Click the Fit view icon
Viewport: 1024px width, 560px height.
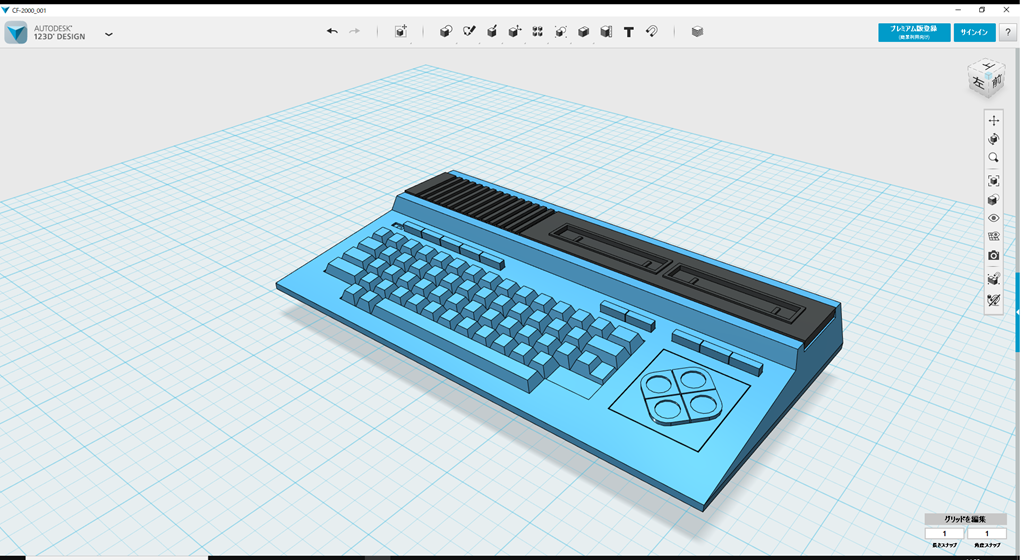pyautogui.click(x=993, y=181)
